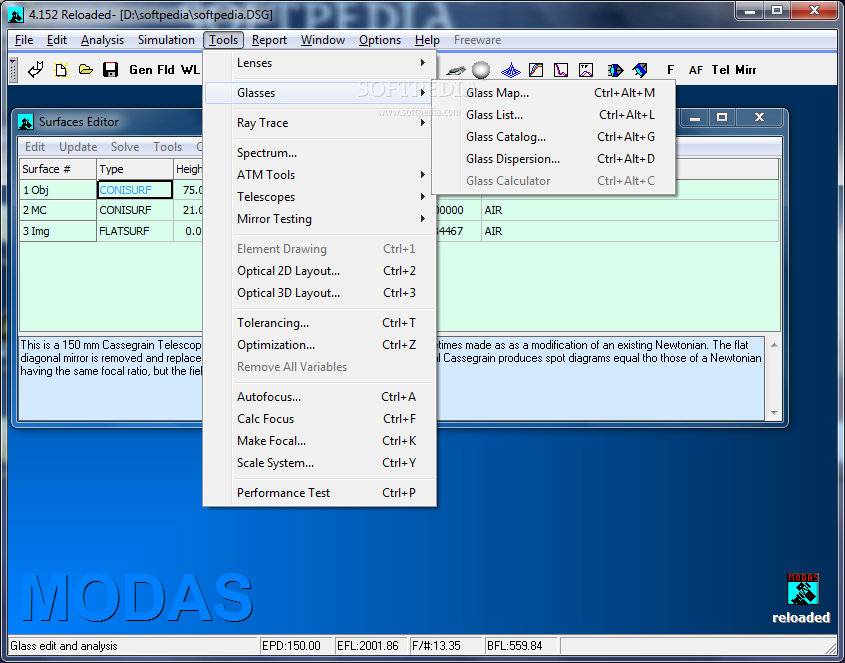Open the Options menu
The width and height of the screenshot is (845, 663).
click(x=380, y=40)
